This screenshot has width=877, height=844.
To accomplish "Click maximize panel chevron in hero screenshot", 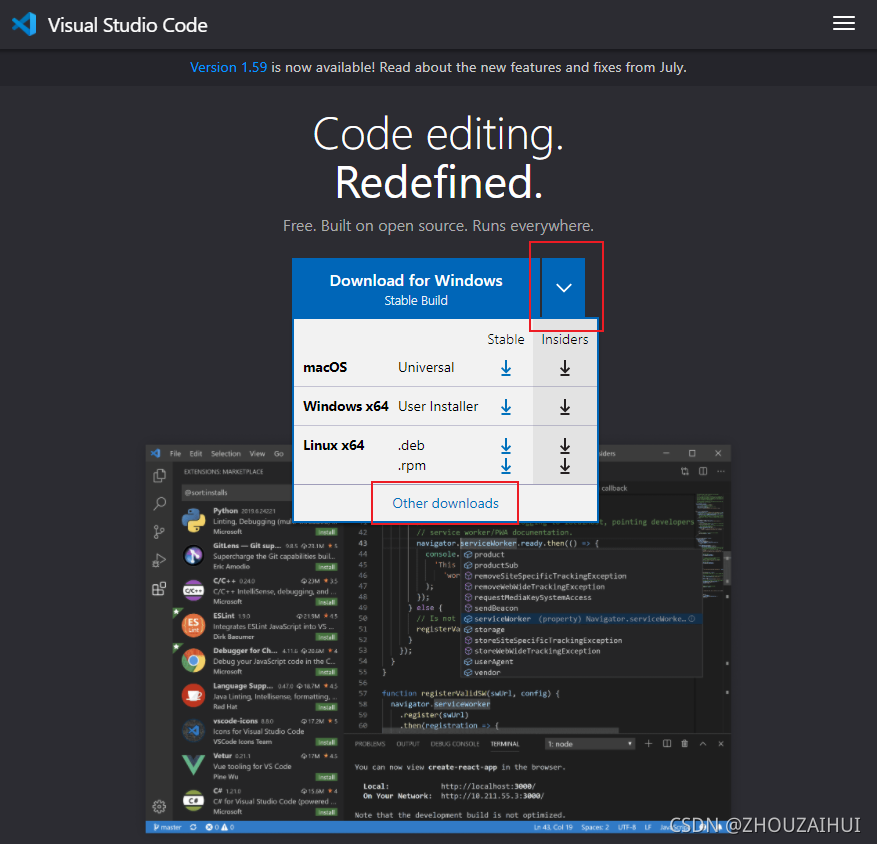I will click(703, 743).
